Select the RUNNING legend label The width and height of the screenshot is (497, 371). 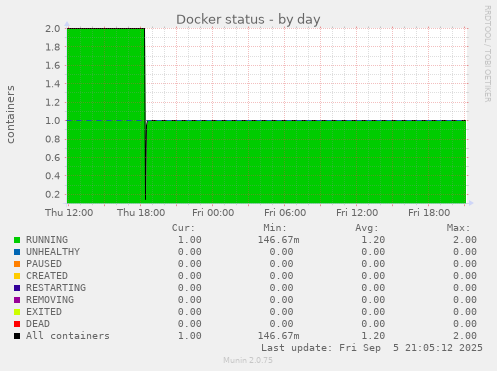tap(47, 240)
